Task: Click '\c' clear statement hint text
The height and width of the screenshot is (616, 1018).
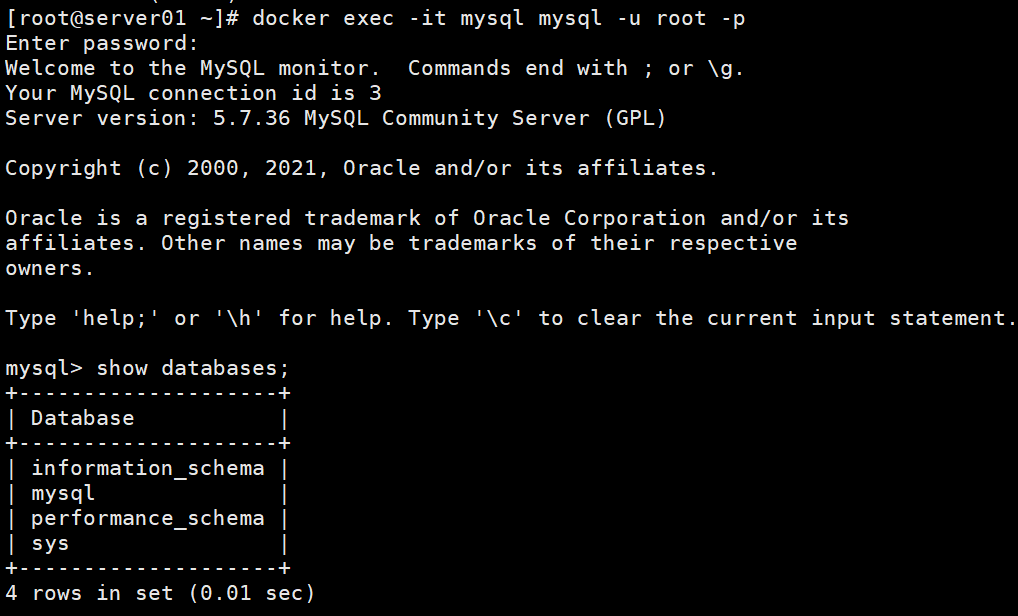Action: [x=499, y=318]
